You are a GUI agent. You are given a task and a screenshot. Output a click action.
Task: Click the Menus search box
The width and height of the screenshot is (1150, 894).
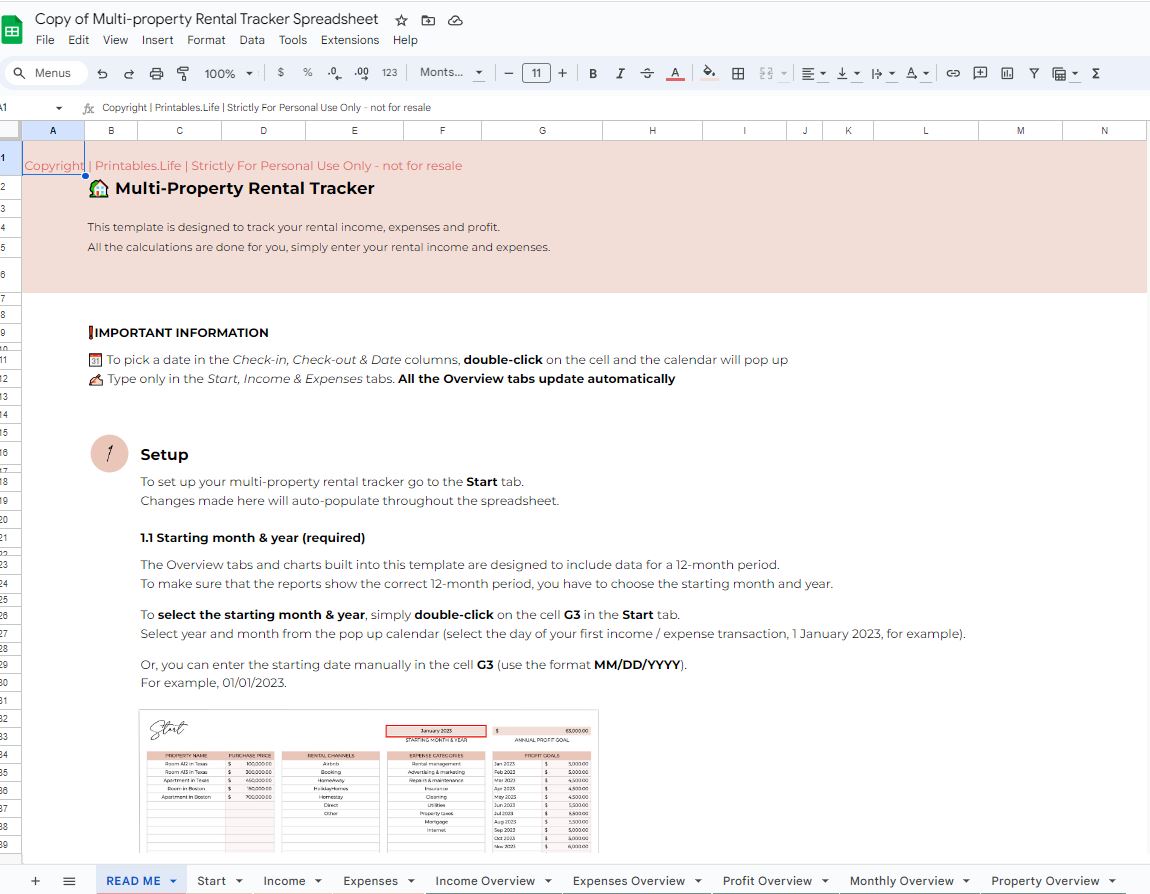(47, 73)
